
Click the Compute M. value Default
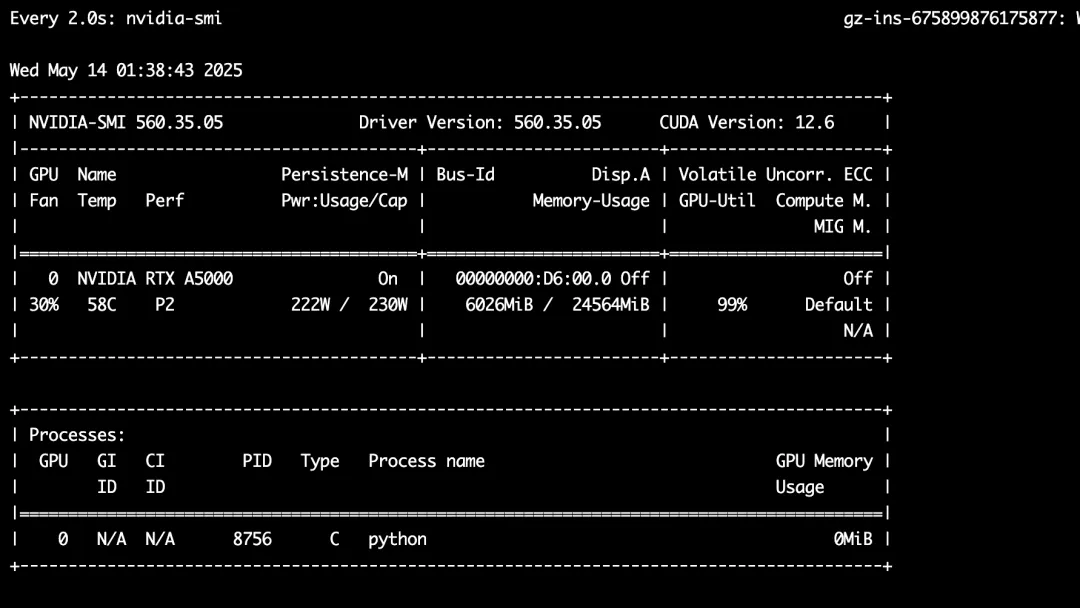tap(839, 305)
